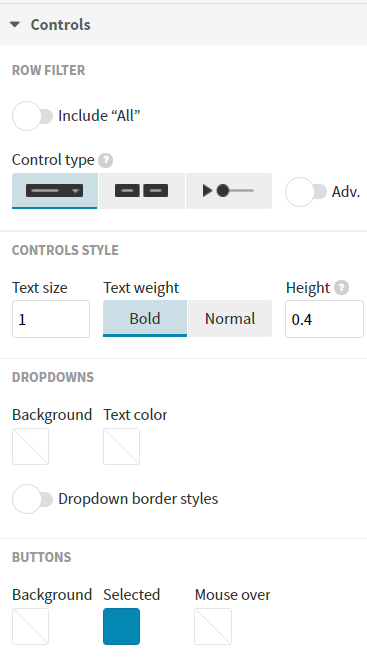The height and width of the screenshot is (662, 367).
Task: Enable the Adv. toggle
Action: pyautogui.click(x=306, y=192)
